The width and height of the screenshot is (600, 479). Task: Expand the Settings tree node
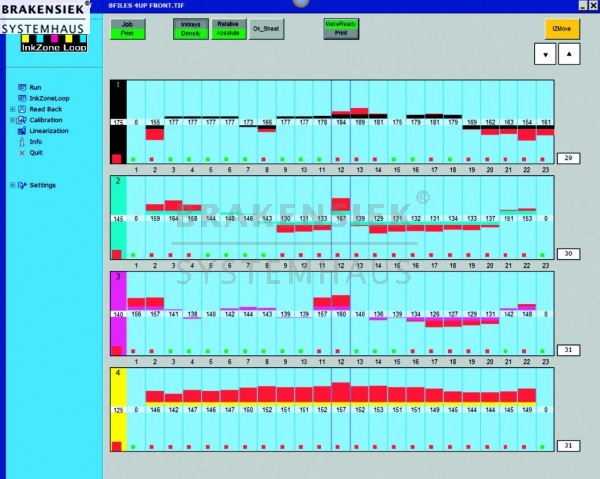[13, 185]
